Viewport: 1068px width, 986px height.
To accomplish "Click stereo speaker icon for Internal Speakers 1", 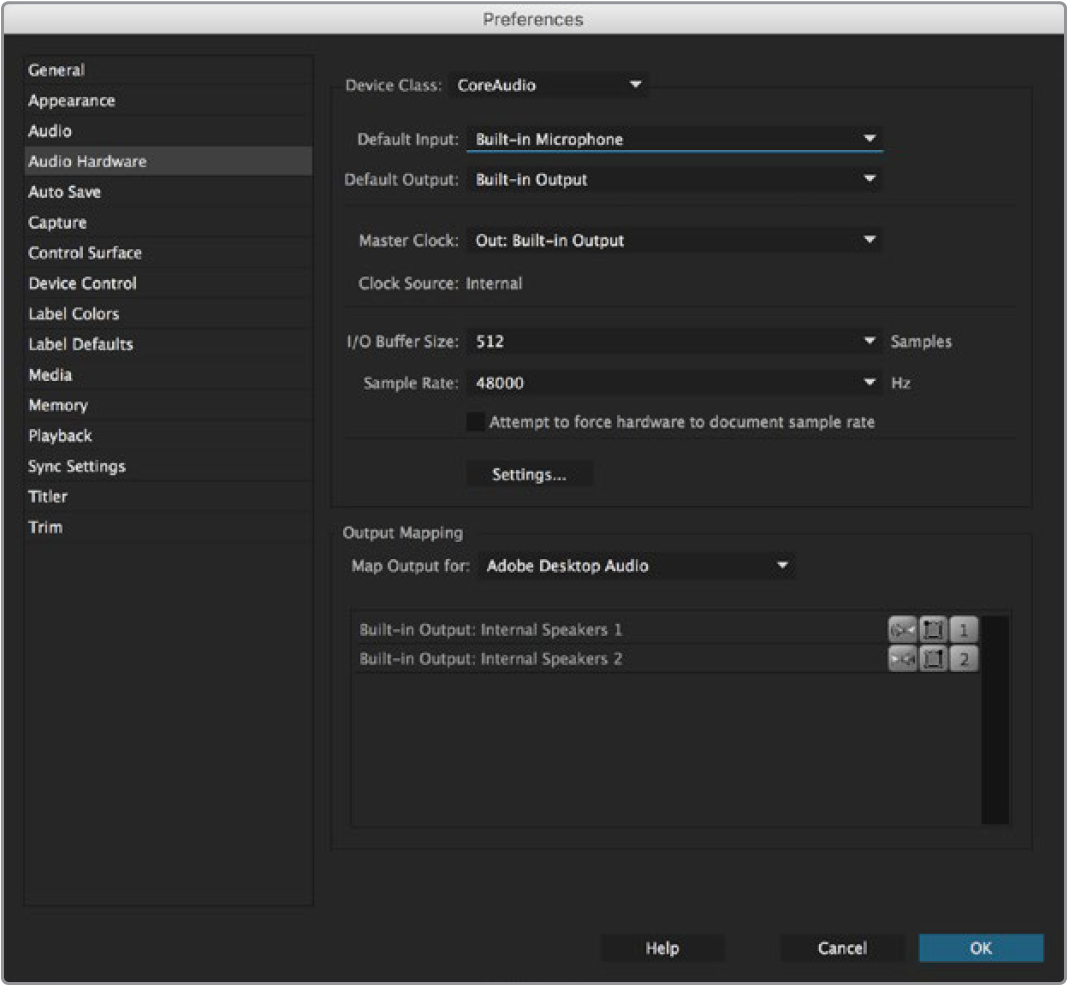I will (901, 630).
